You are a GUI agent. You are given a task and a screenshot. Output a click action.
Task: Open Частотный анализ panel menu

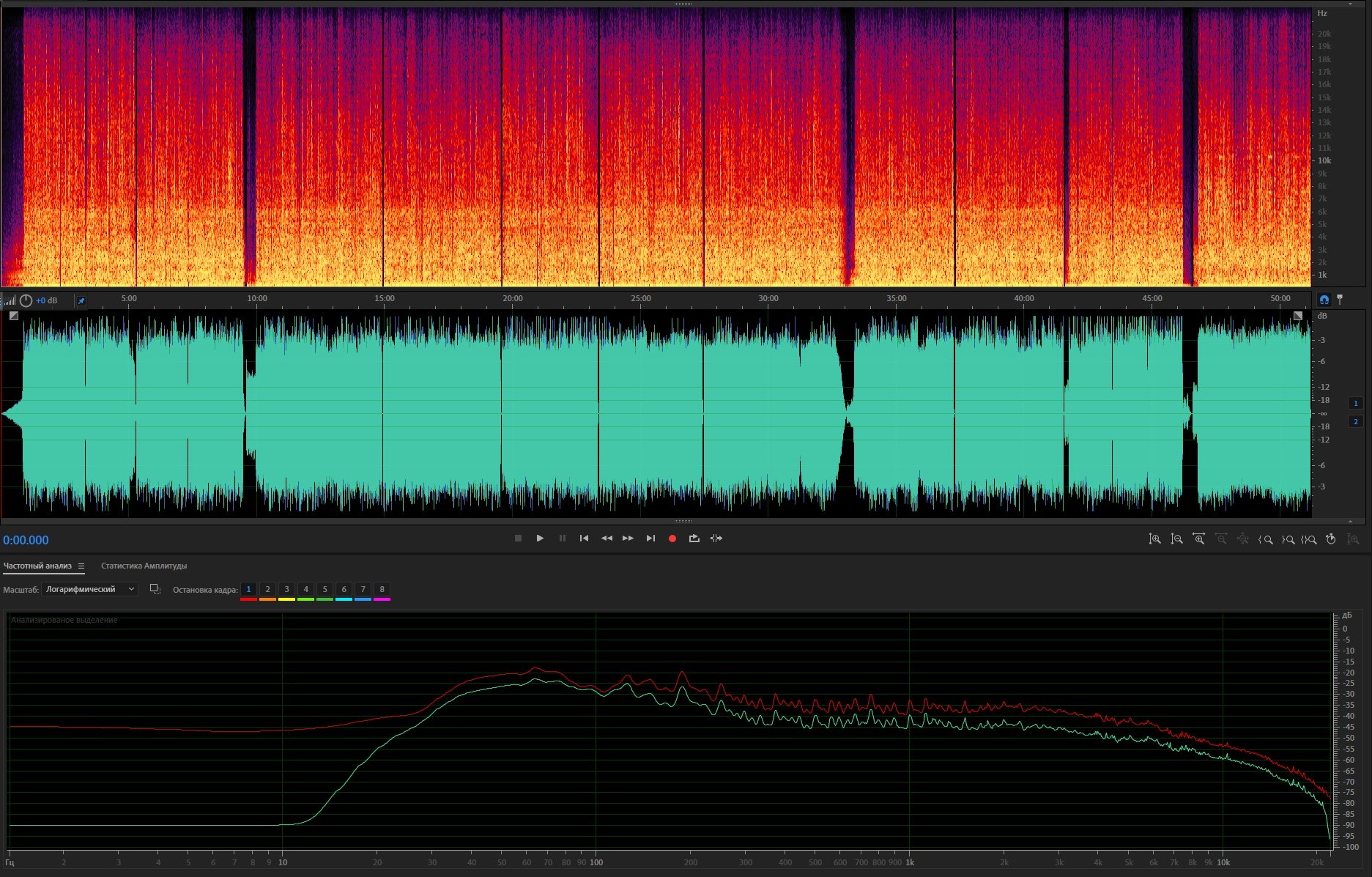(x=81, y=566)
